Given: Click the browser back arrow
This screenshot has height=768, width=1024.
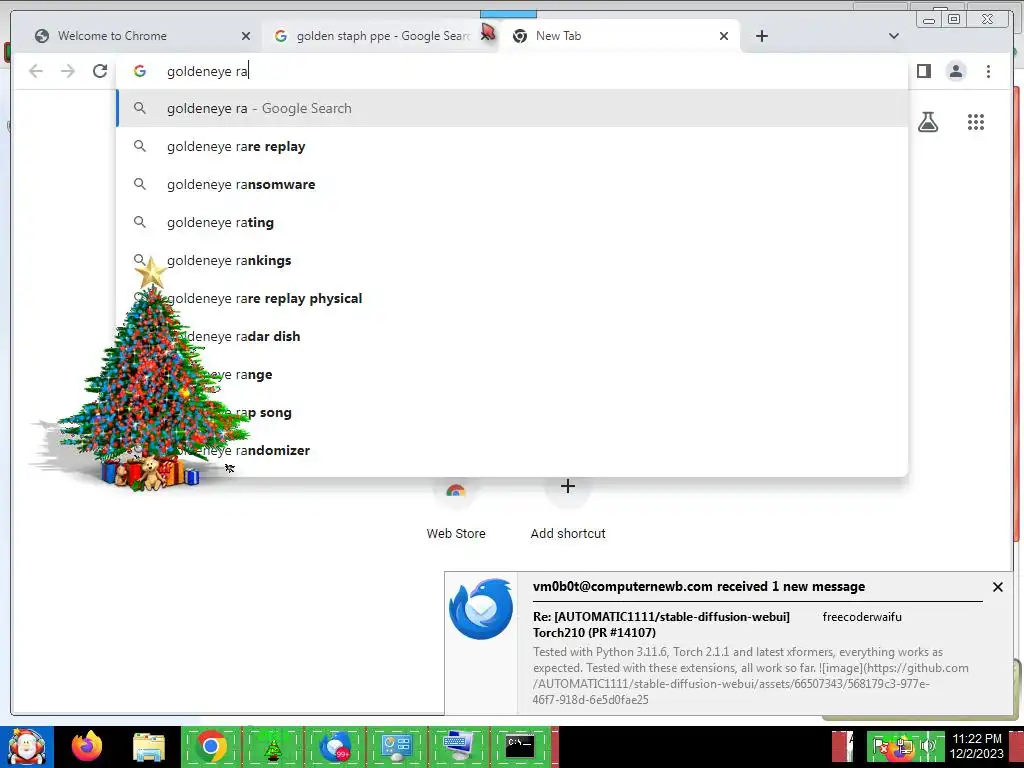Looking at the screenshot, I should pyautogui.click(x=36, y=71).
